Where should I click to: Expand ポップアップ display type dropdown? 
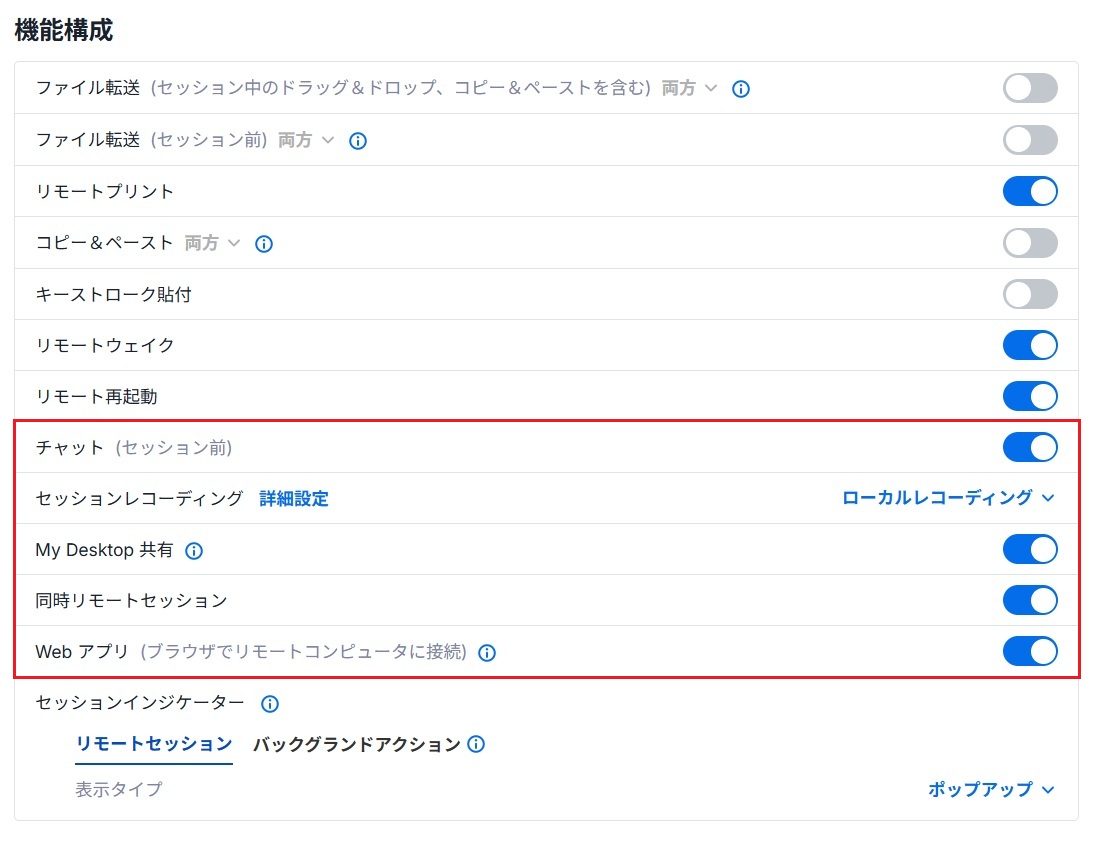click(991, 789)
